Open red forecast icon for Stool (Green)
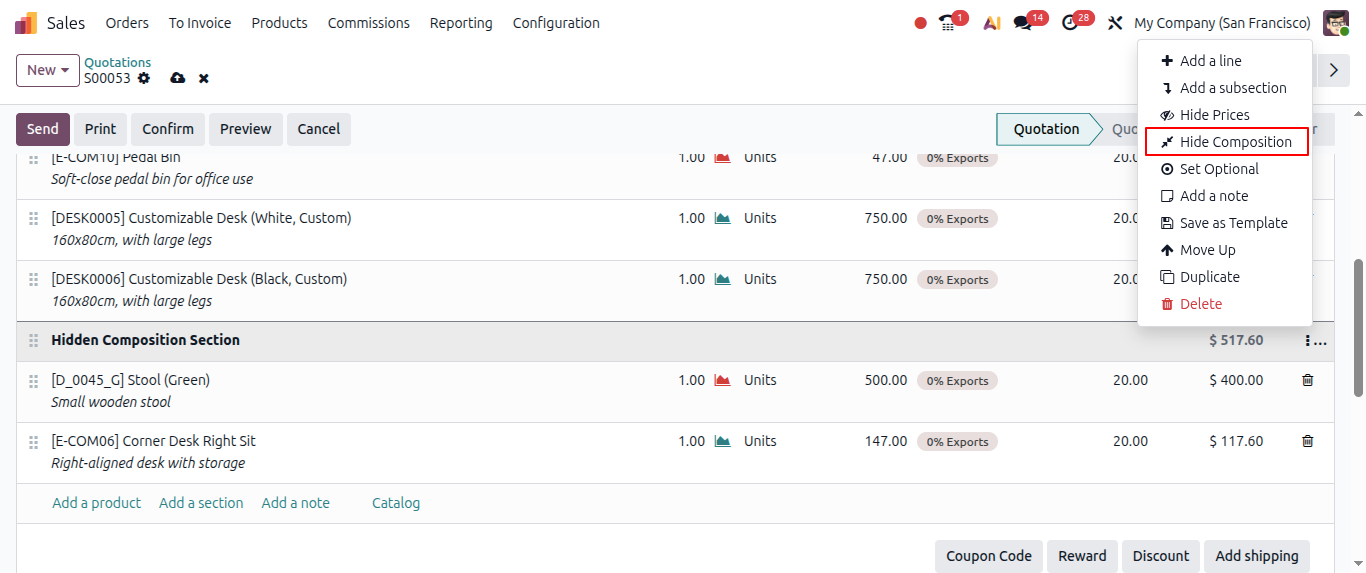This screenshot has width=1366, height=573. pos(722,380)
